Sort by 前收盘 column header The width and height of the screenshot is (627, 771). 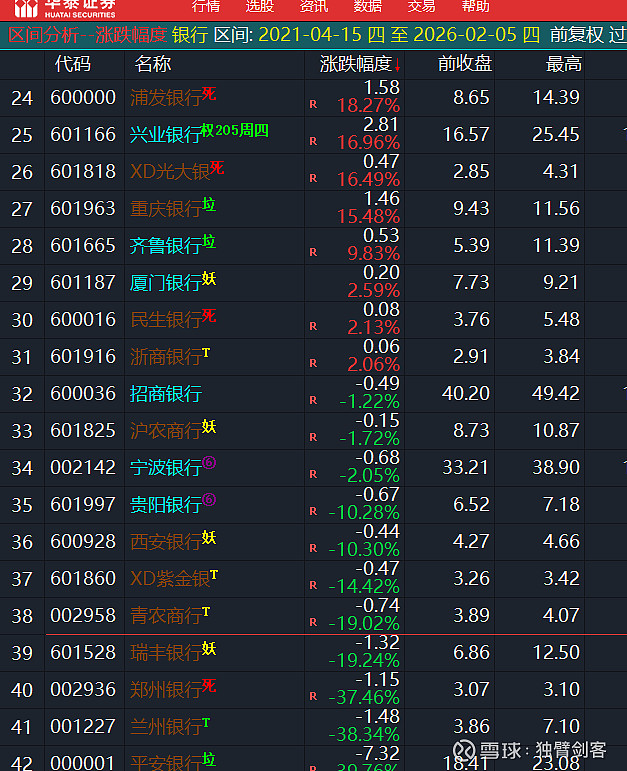(465, 64)
